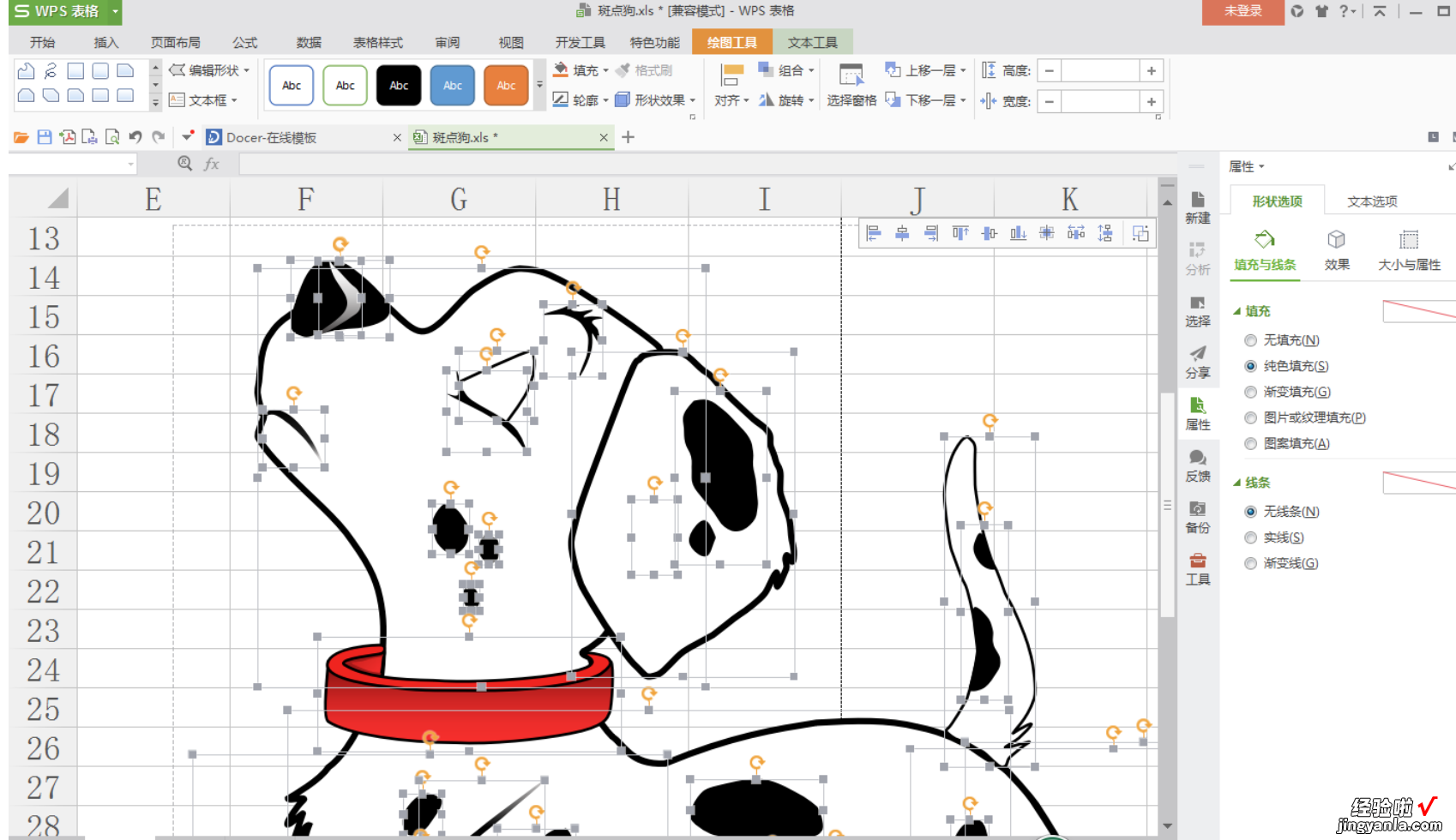Apply the black Abc shape style
Image resolution: width=1456 pixels, height=840 pixels.
point(399,86)
